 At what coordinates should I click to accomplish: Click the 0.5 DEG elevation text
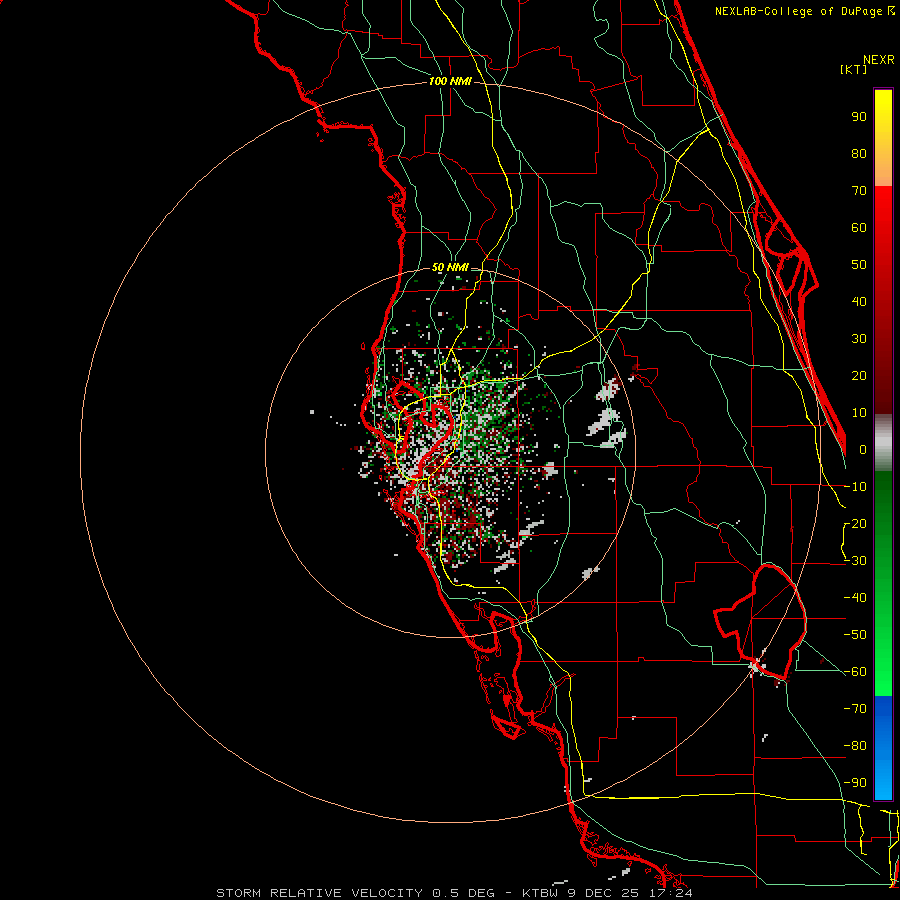(x=463, y=893)
